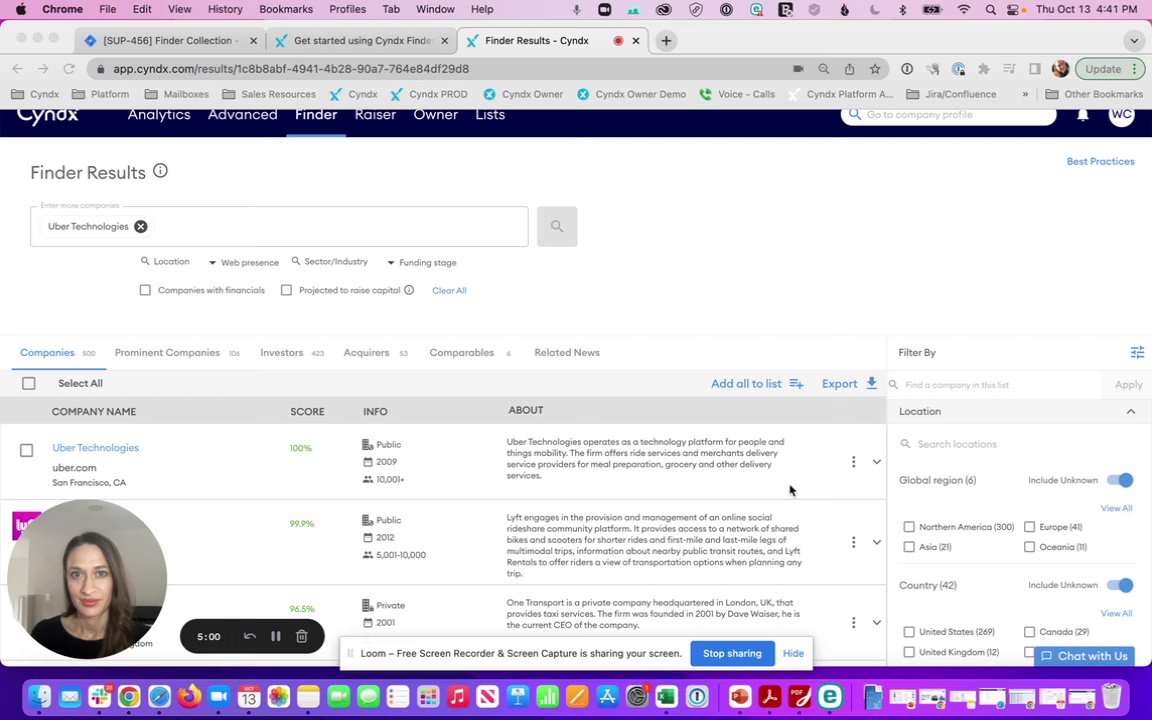
Task: Delete the Loom recording
Action: (x=301, y=636)
